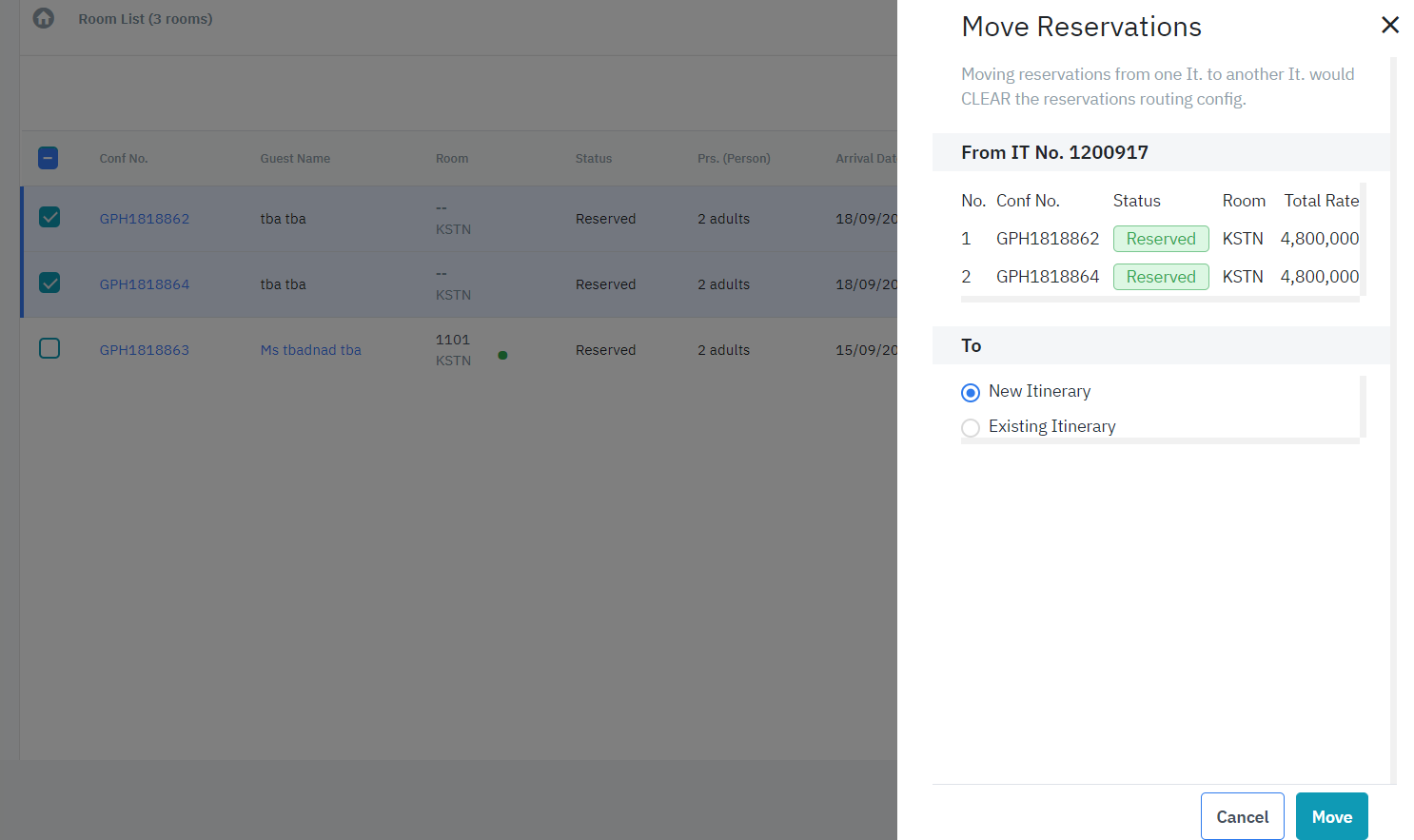
Task: Sort by the Guest Name column header
Action: 295,159
